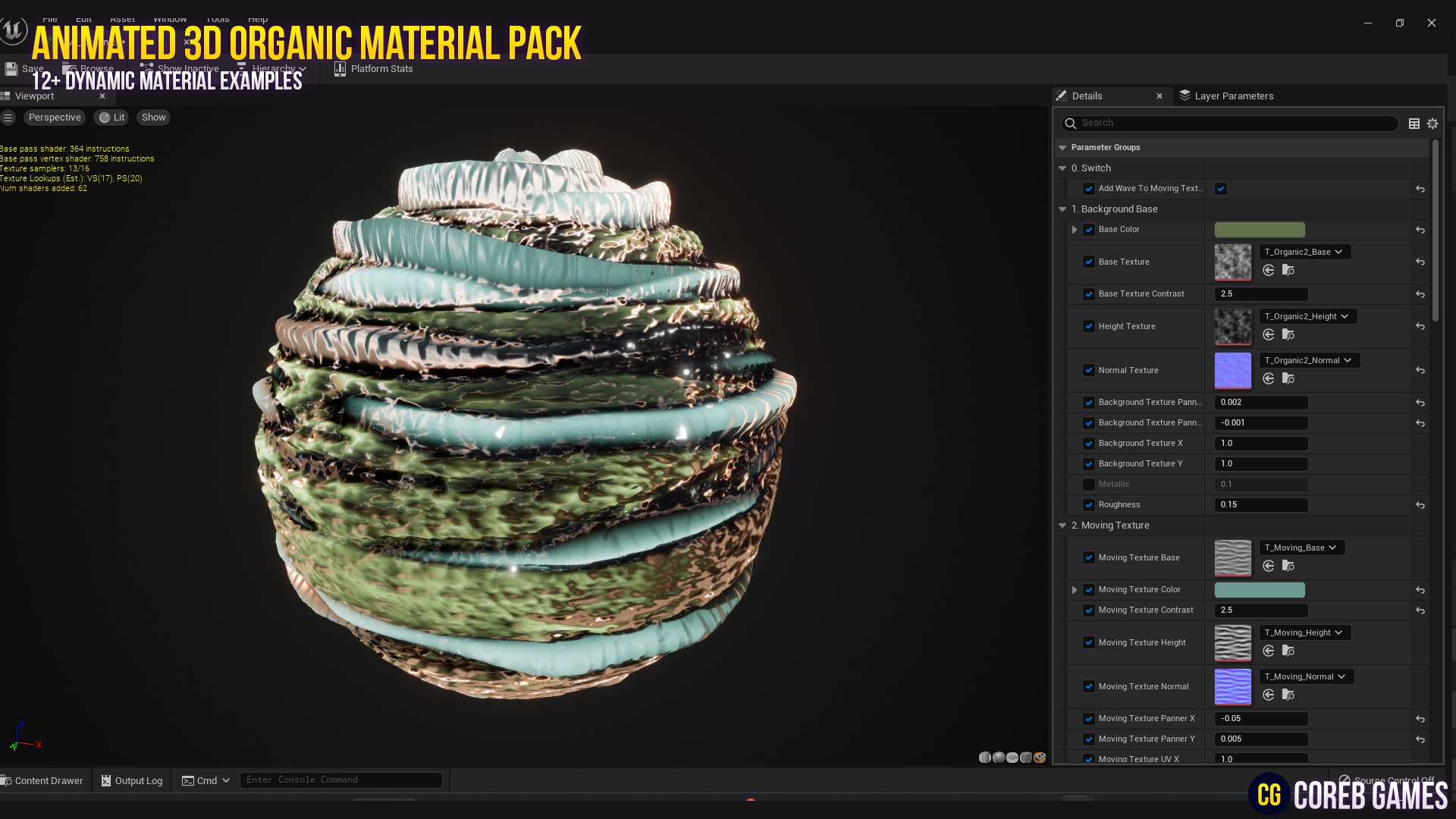Browse to T_Organic2_Base in Content Browser

pos(1288,270)
